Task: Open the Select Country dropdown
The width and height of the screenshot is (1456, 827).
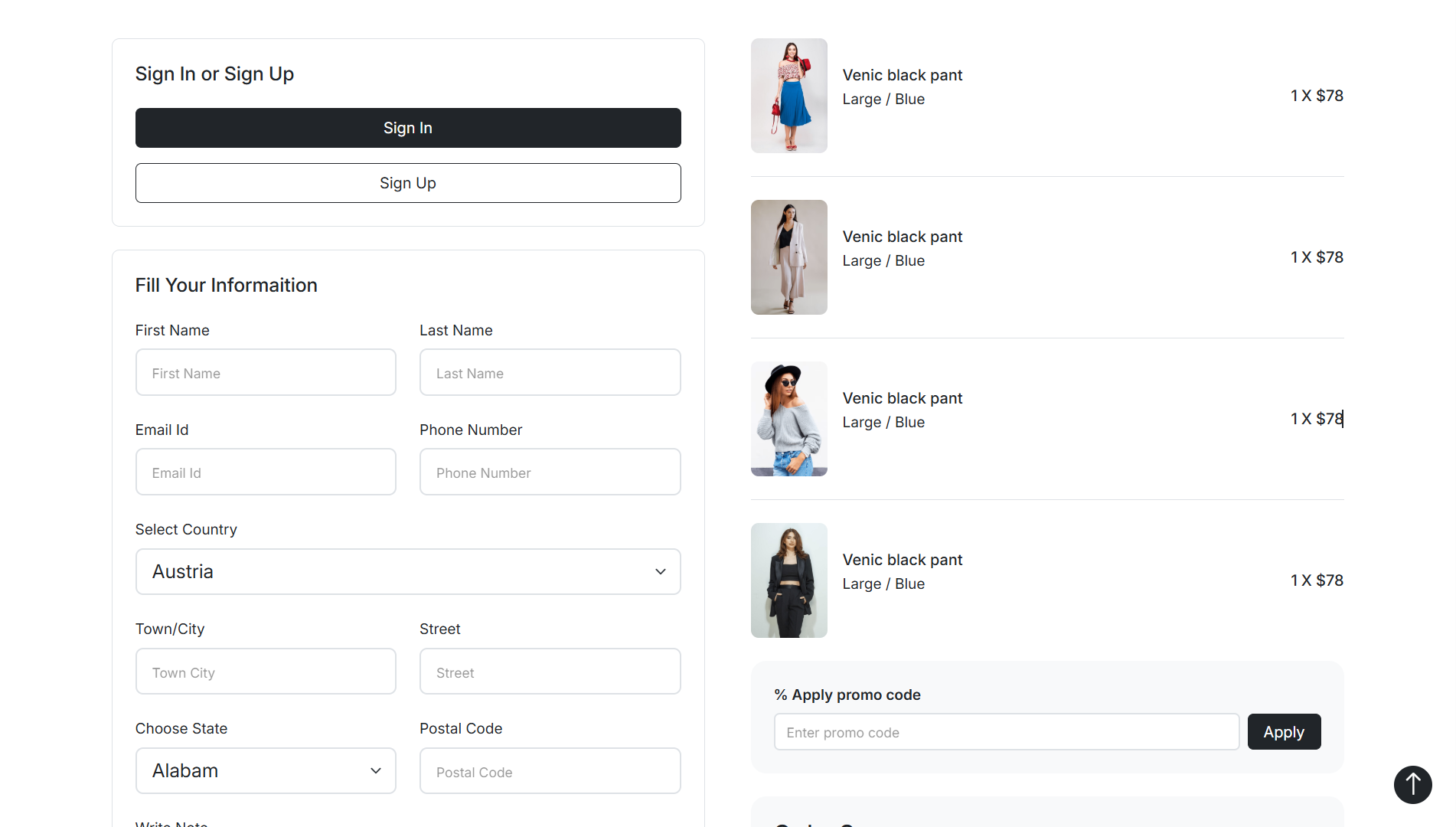Action: tap(408, 571)
